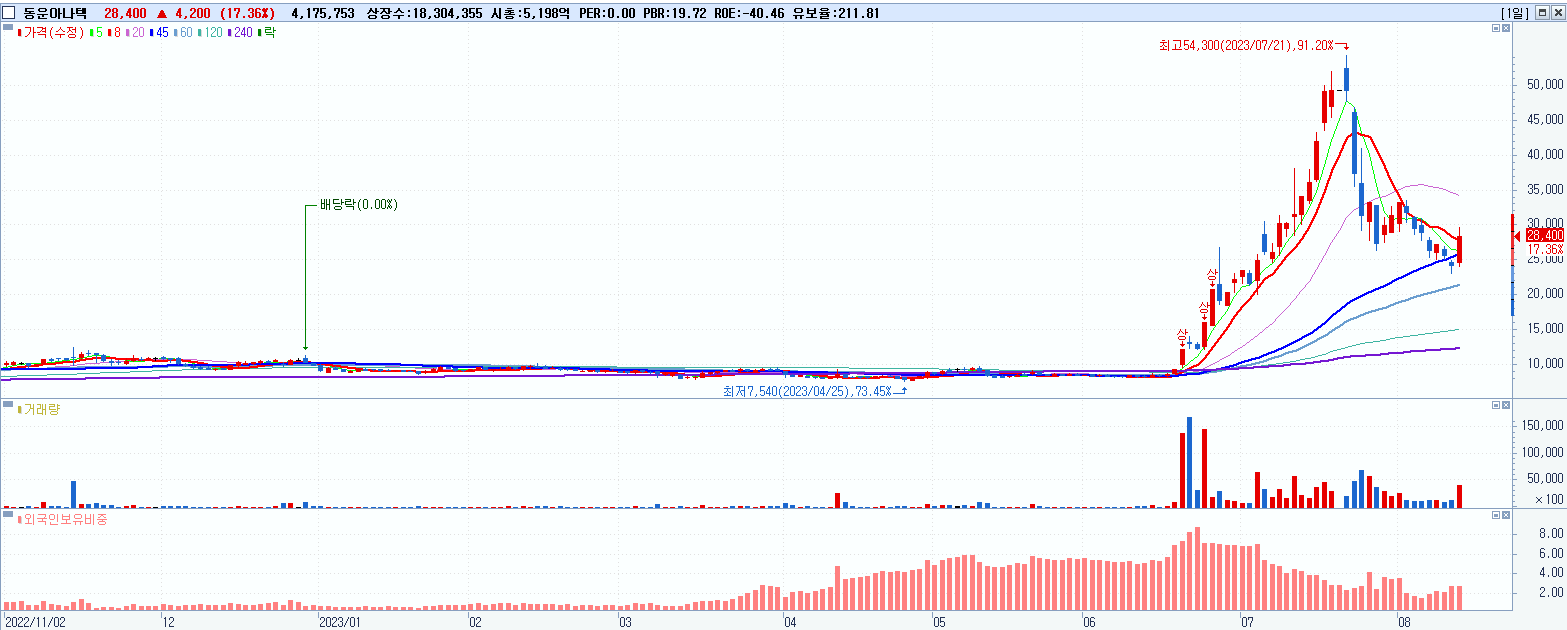Viewport: 1567px width, 630px height.
Task: Select the 5-day moving average legend
Action: (96, 33)
